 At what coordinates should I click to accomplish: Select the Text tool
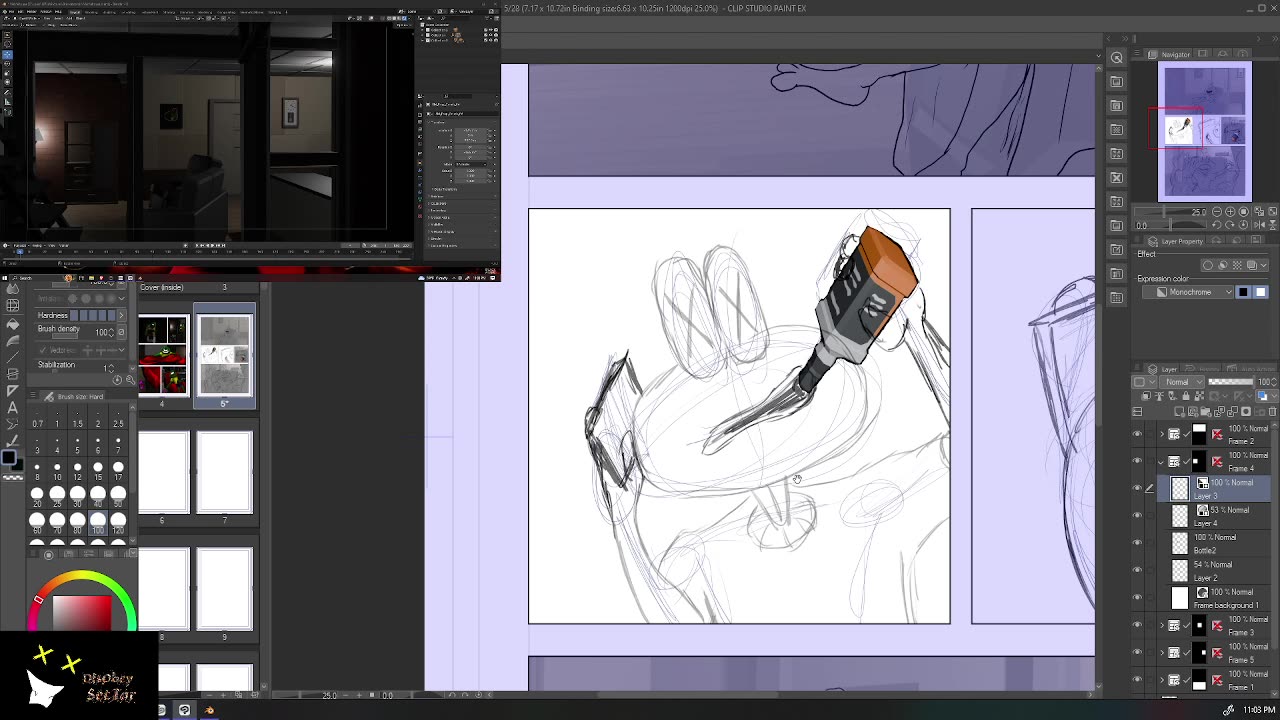pos(12,407)
